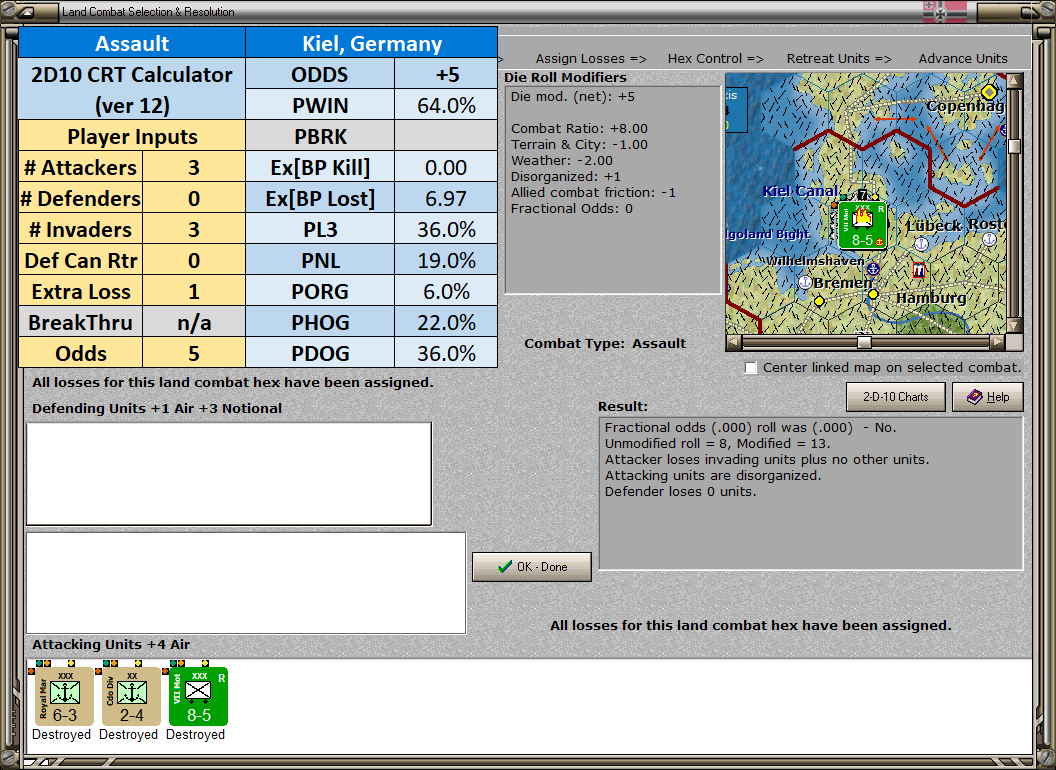Click the Copenhagen yellow city hex marker
Screen dimensions: 1056x770
pyautogui.click(x=989, y=92)
